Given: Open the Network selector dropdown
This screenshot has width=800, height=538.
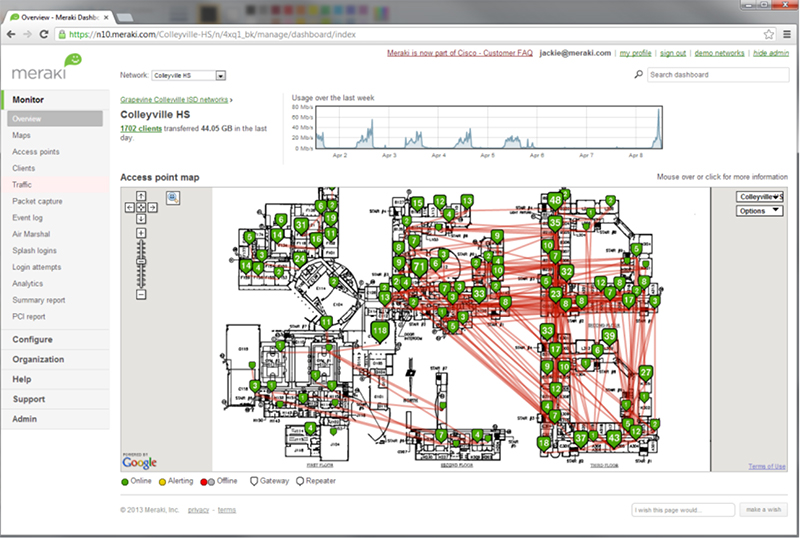Looking at the screenshot, I should 189,76.
